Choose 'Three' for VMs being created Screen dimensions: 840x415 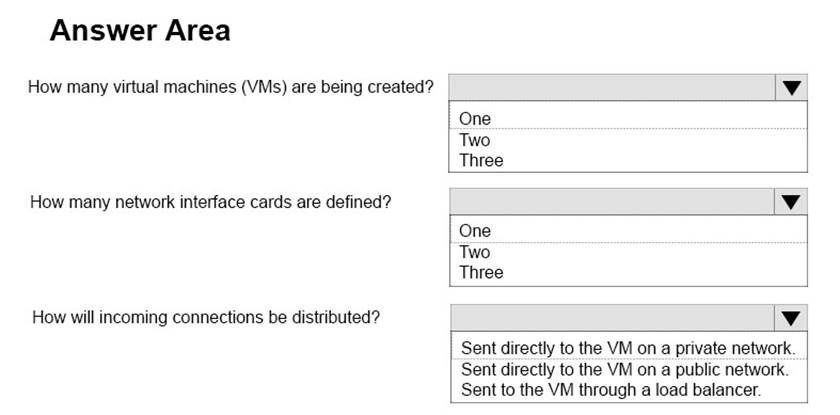pyautogui.click(x=481, y=160)
